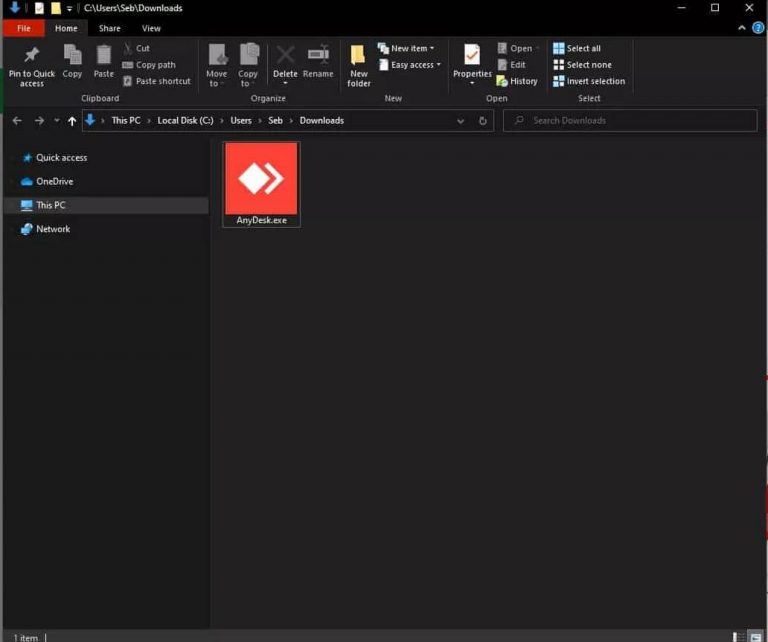
Task: Click the AnyDesk.exe file name label
Action: pyautogui.click(x=262, y=220)
